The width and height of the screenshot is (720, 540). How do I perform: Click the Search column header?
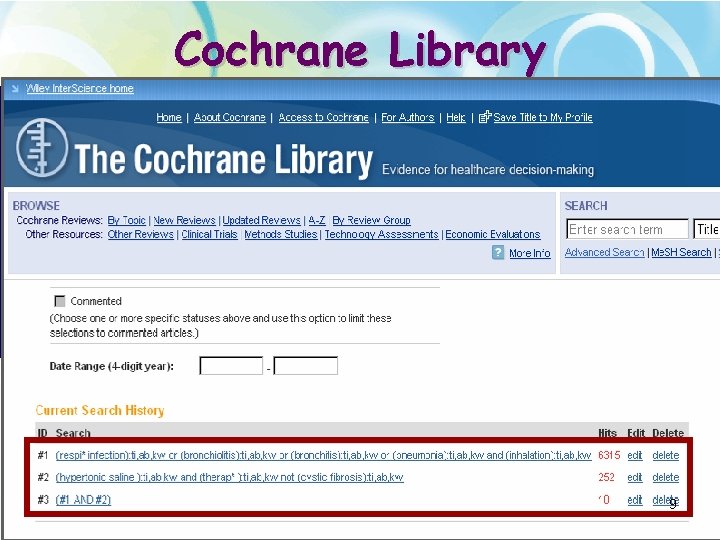click(73, 433)
